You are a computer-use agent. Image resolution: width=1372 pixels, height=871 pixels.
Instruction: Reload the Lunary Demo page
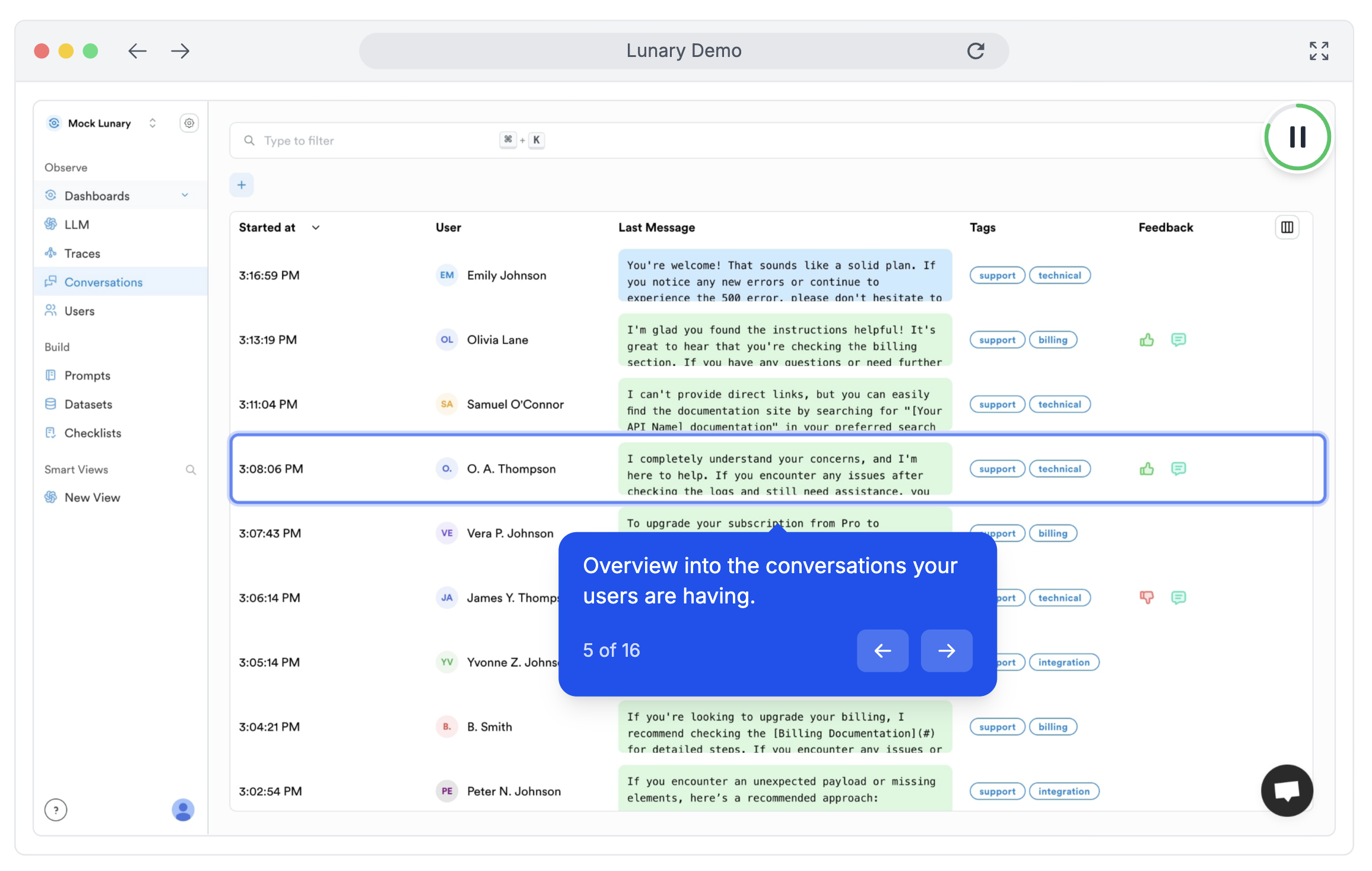[976, 51]
